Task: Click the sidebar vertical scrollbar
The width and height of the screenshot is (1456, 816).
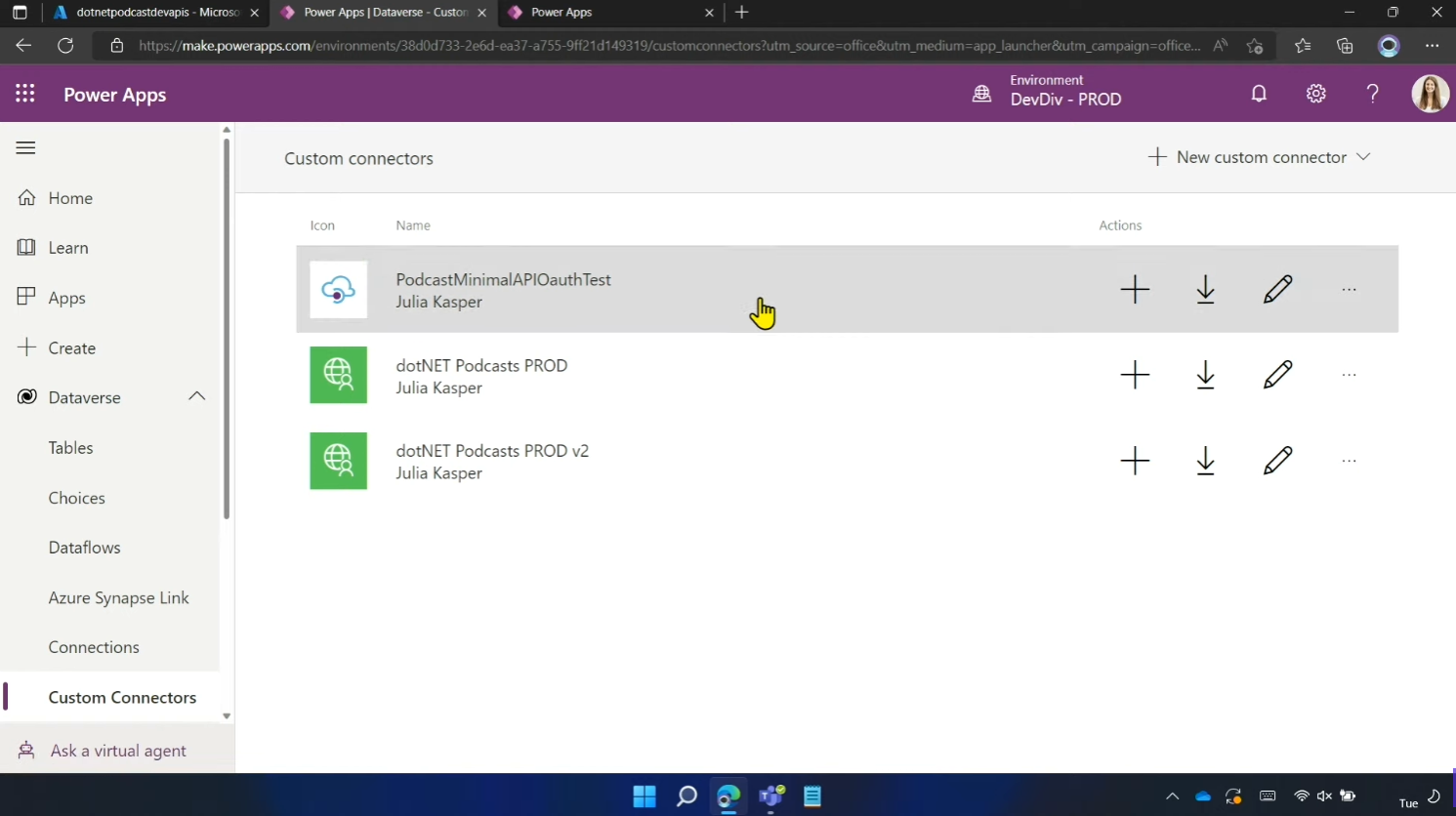Action: pyautogui.click(x=227, y=328)
